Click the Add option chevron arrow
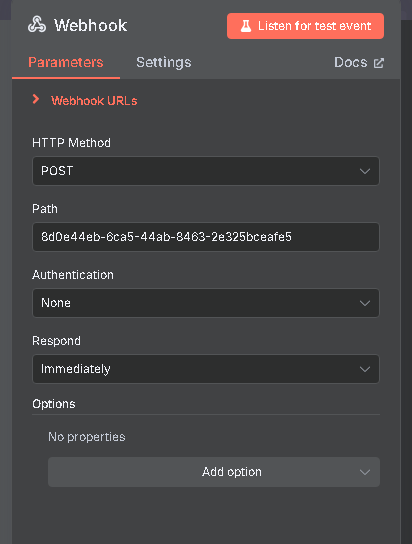Viewport: 412px width, 544px height. [364, 472]
